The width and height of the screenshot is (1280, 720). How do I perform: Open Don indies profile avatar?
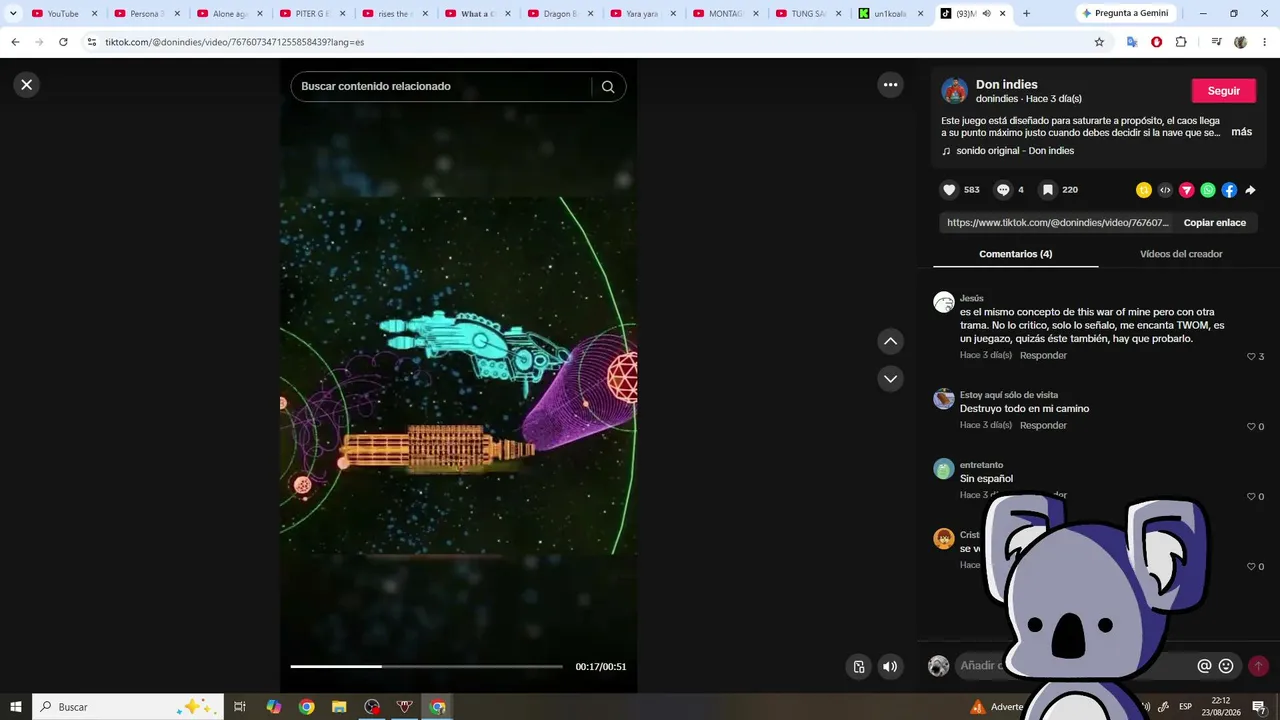[x=955, y=91]
